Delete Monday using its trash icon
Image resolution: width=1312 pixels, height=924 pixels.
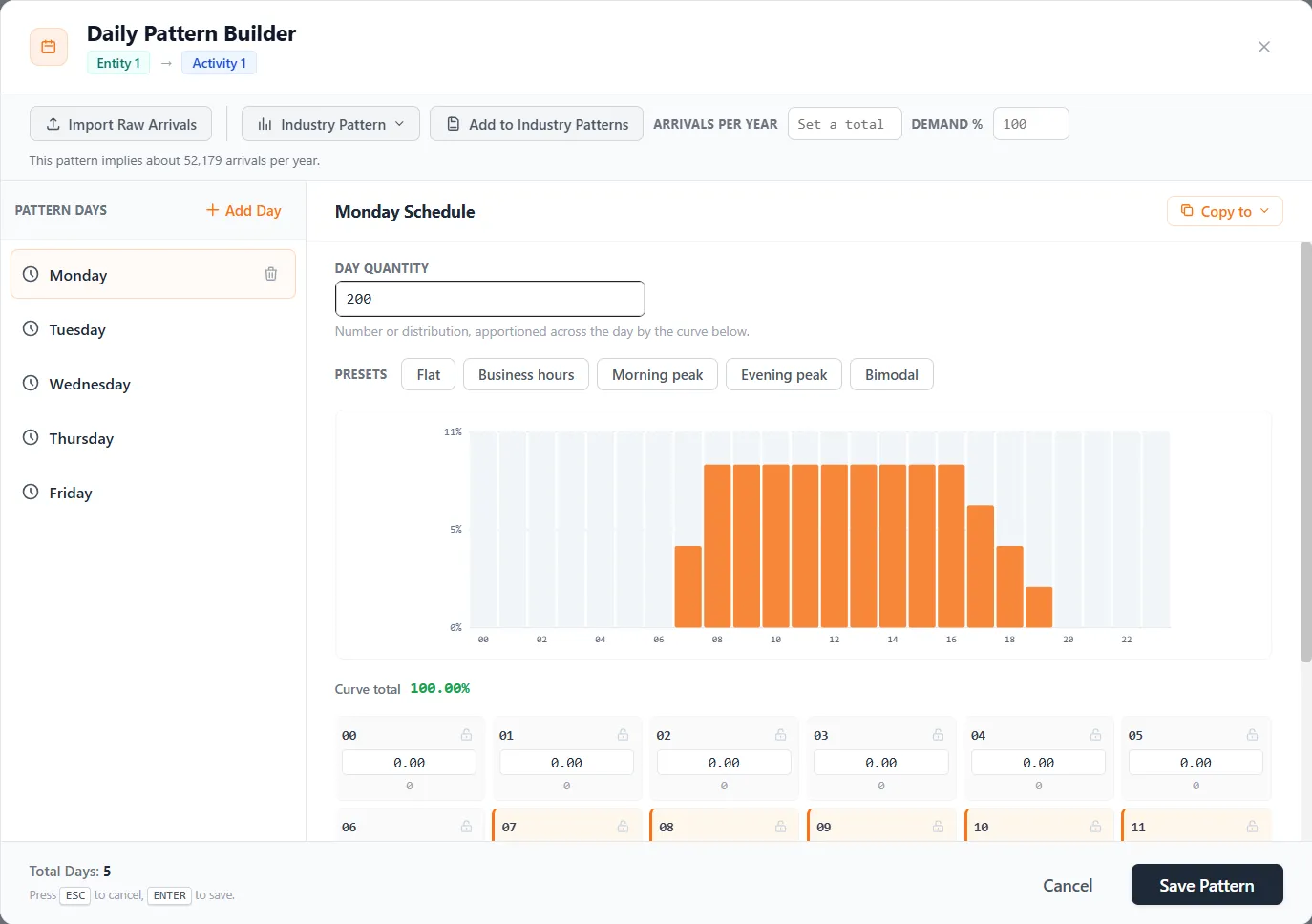tap(271, 274)
